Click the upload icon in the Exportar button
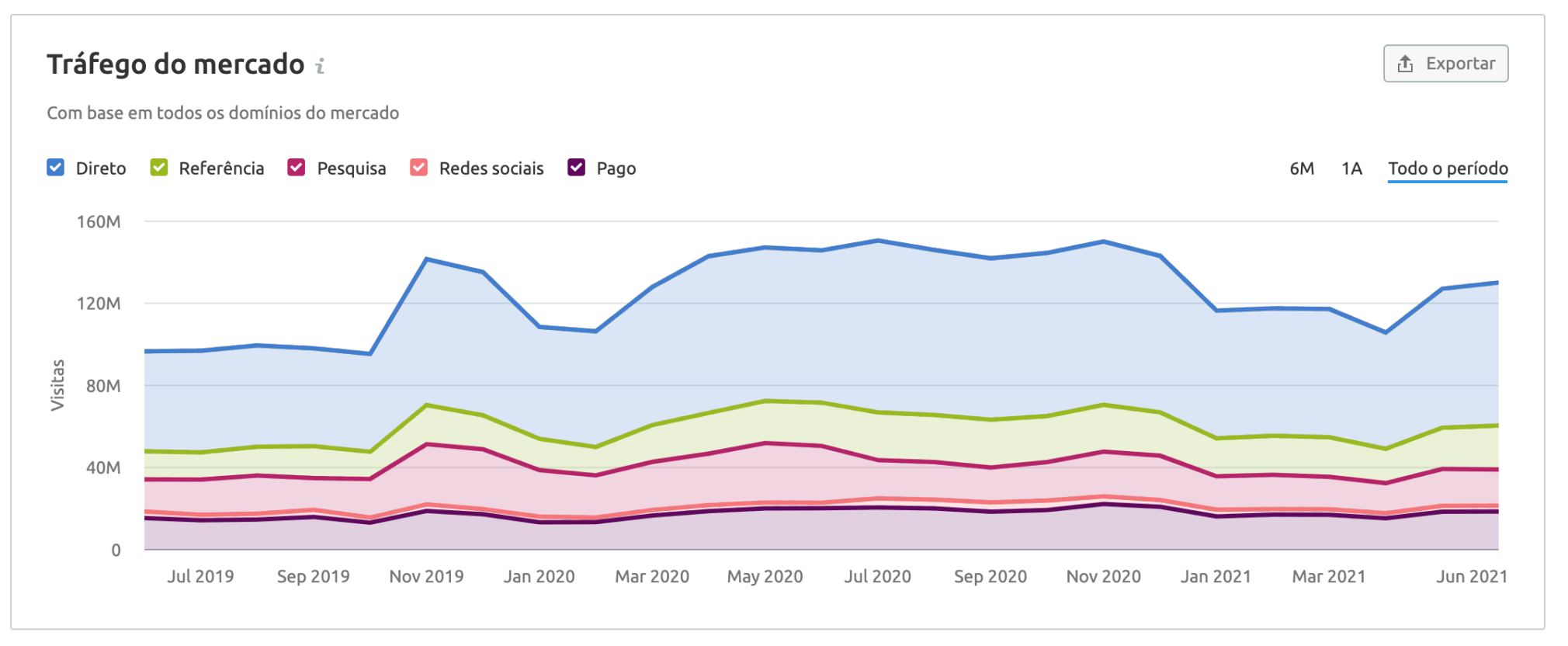The image size is (1568, 646). tap(1405, 64)
